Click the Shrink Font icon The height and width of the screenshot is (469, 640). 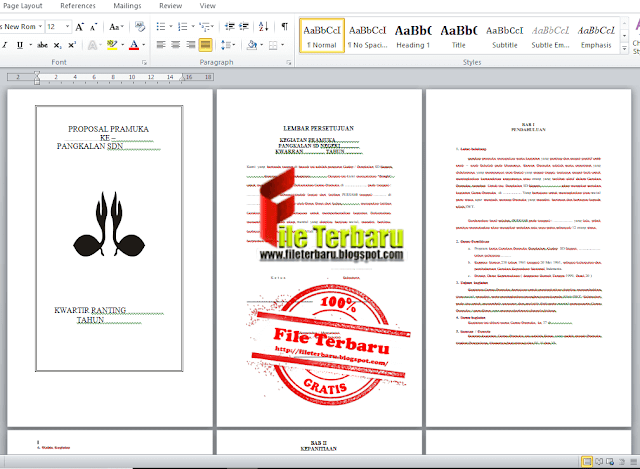[x=94, y=27]
